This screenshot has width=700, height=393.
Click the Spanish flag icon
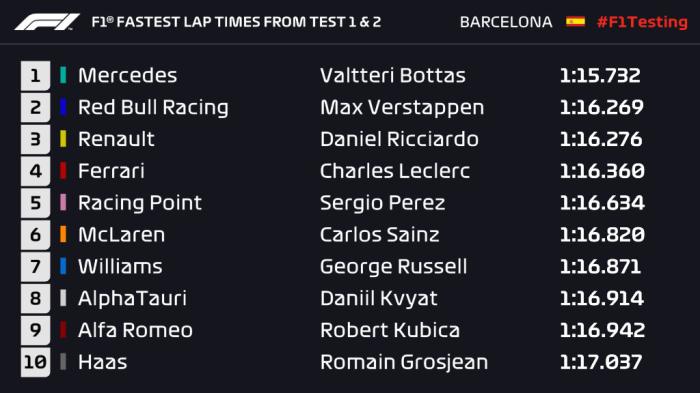575,21
